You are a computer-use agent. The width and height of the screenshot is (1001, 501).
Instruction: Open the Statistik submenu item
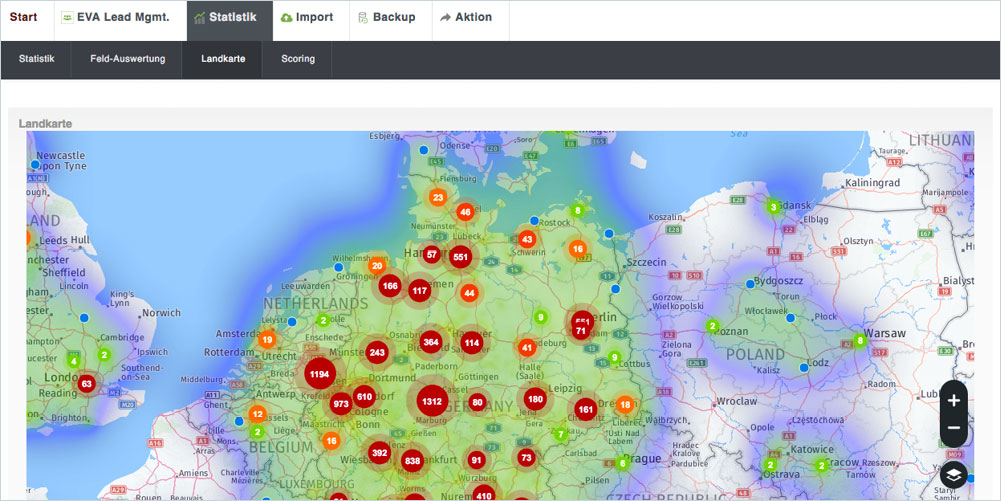pyautogui.click(x=37, y=59)
